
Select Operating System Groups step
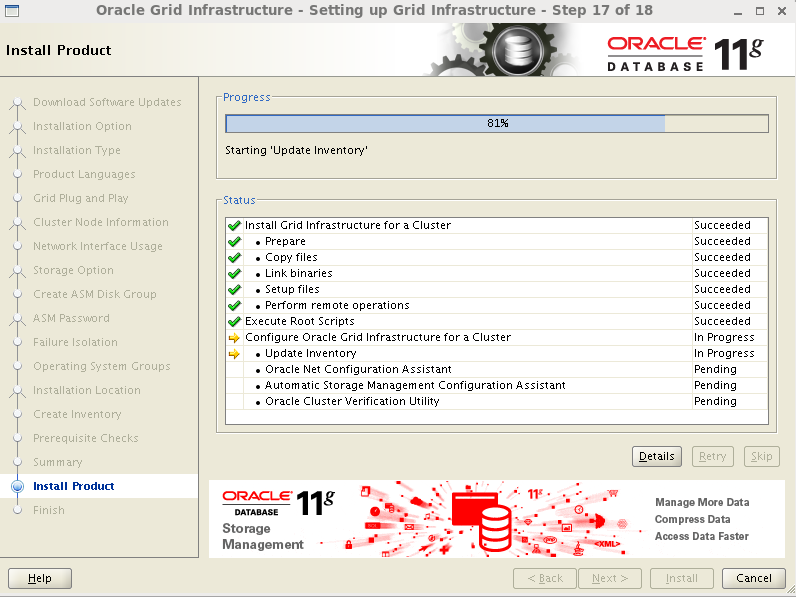pos(102,366)
